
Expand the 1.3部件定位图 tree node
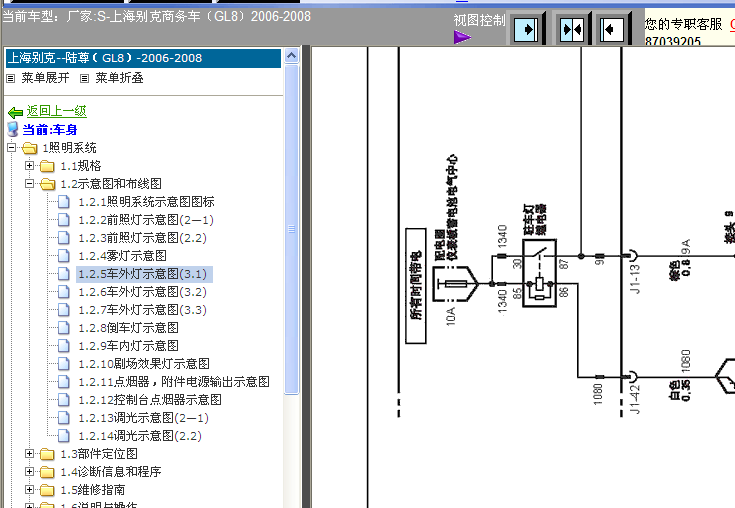[x=30, y=453]
